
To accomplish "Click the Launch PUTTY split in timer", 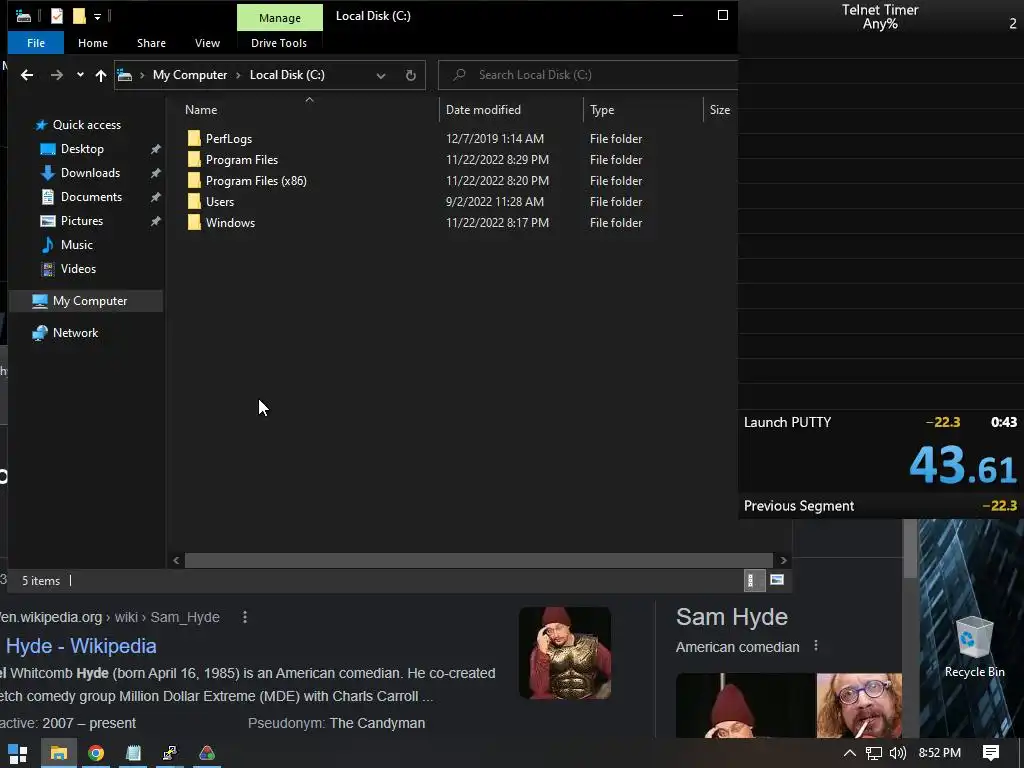I will tap(880, 422).
